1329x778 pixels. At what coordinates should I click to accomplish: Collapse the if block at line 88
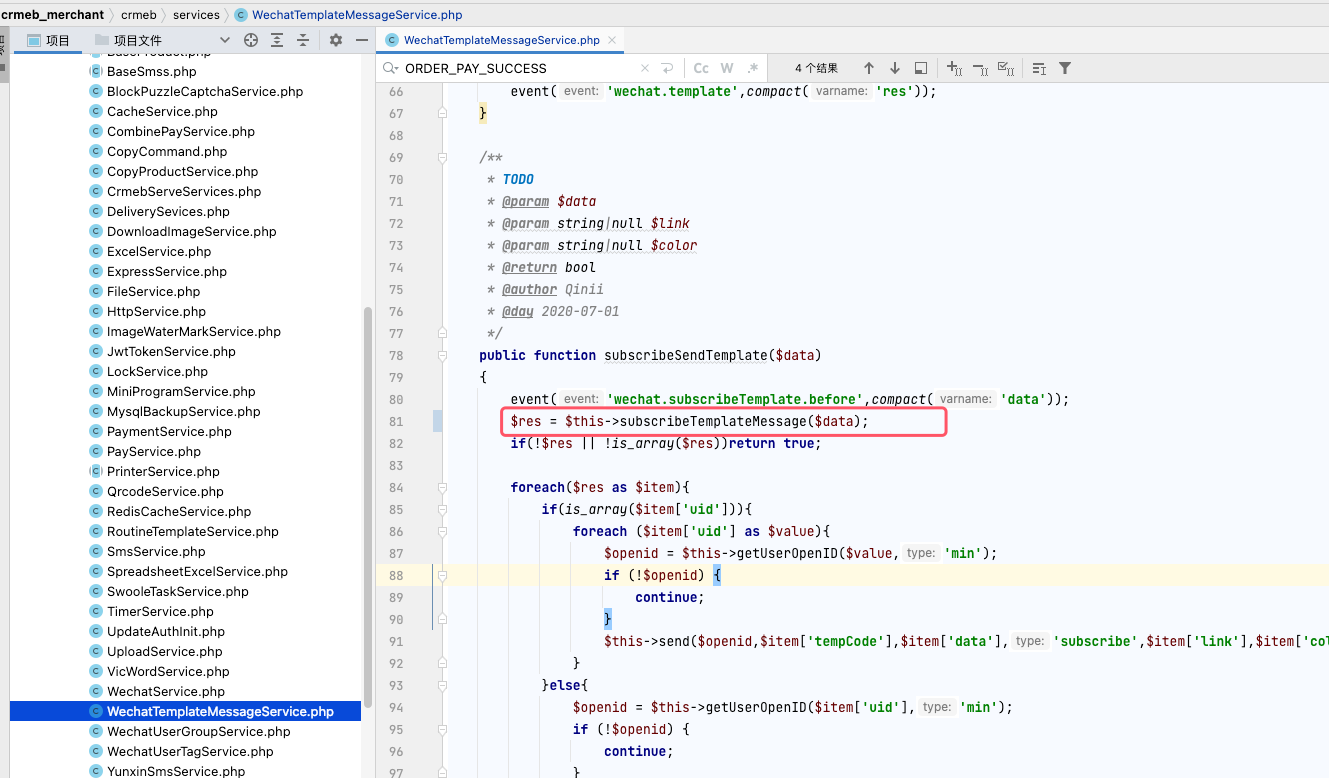tap(443, 575)
